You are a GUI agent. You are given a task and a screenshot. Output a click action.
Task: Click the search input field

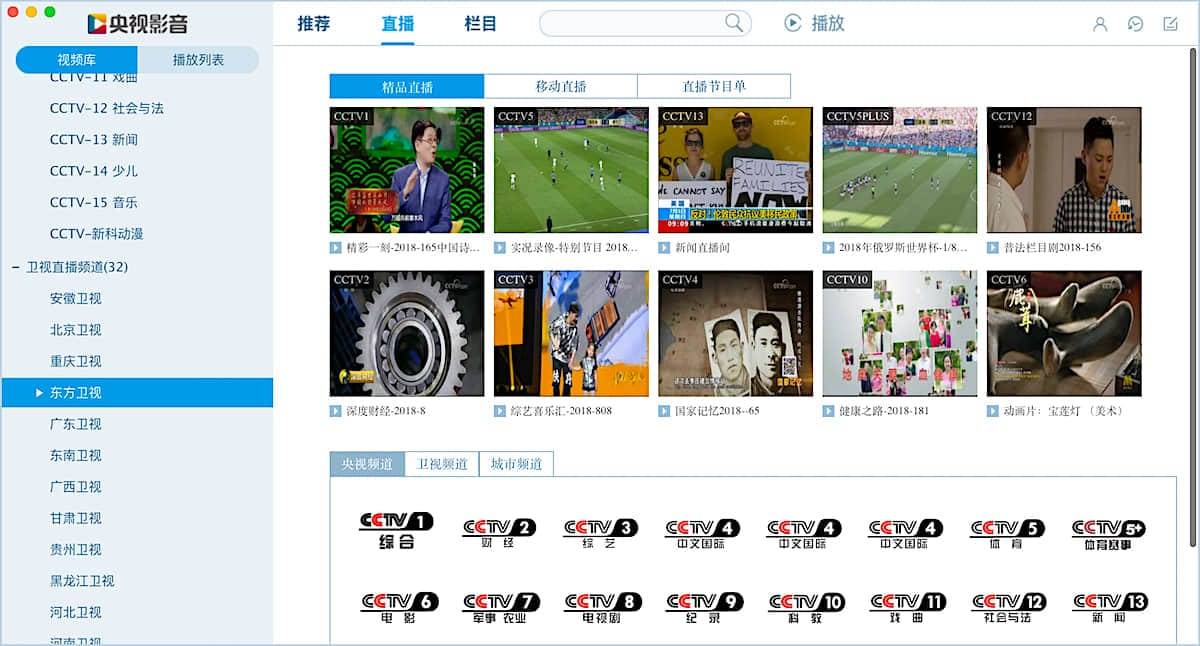pos(630,24)
